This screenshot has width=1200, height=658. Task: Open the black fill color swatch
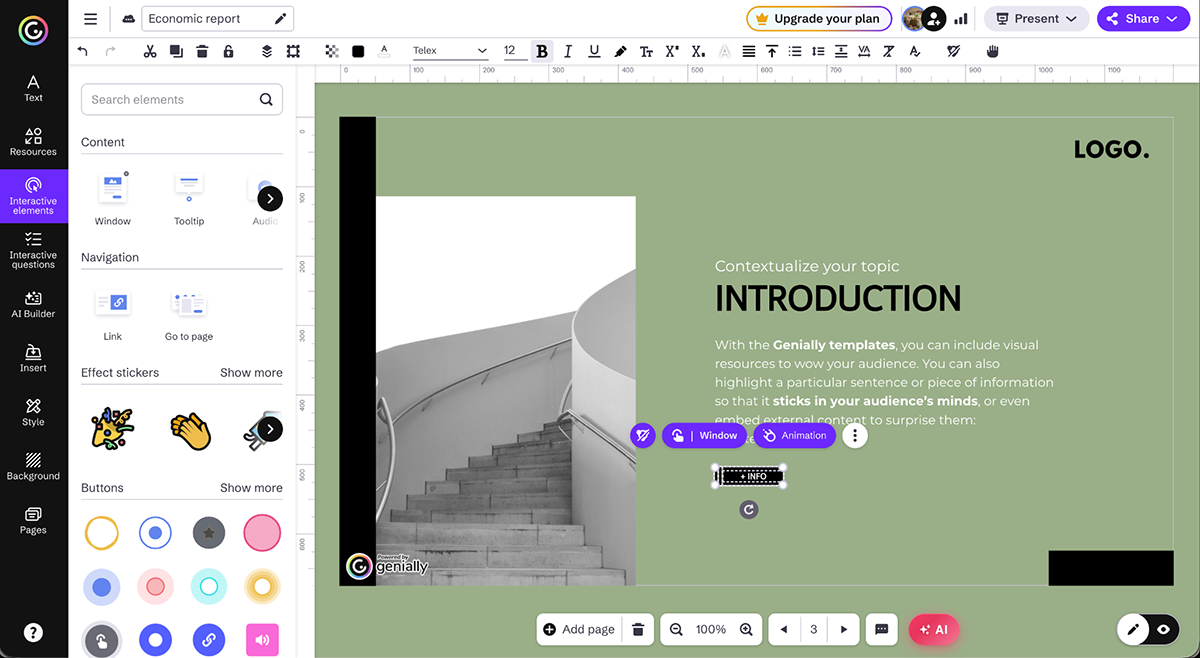(358, 51)
